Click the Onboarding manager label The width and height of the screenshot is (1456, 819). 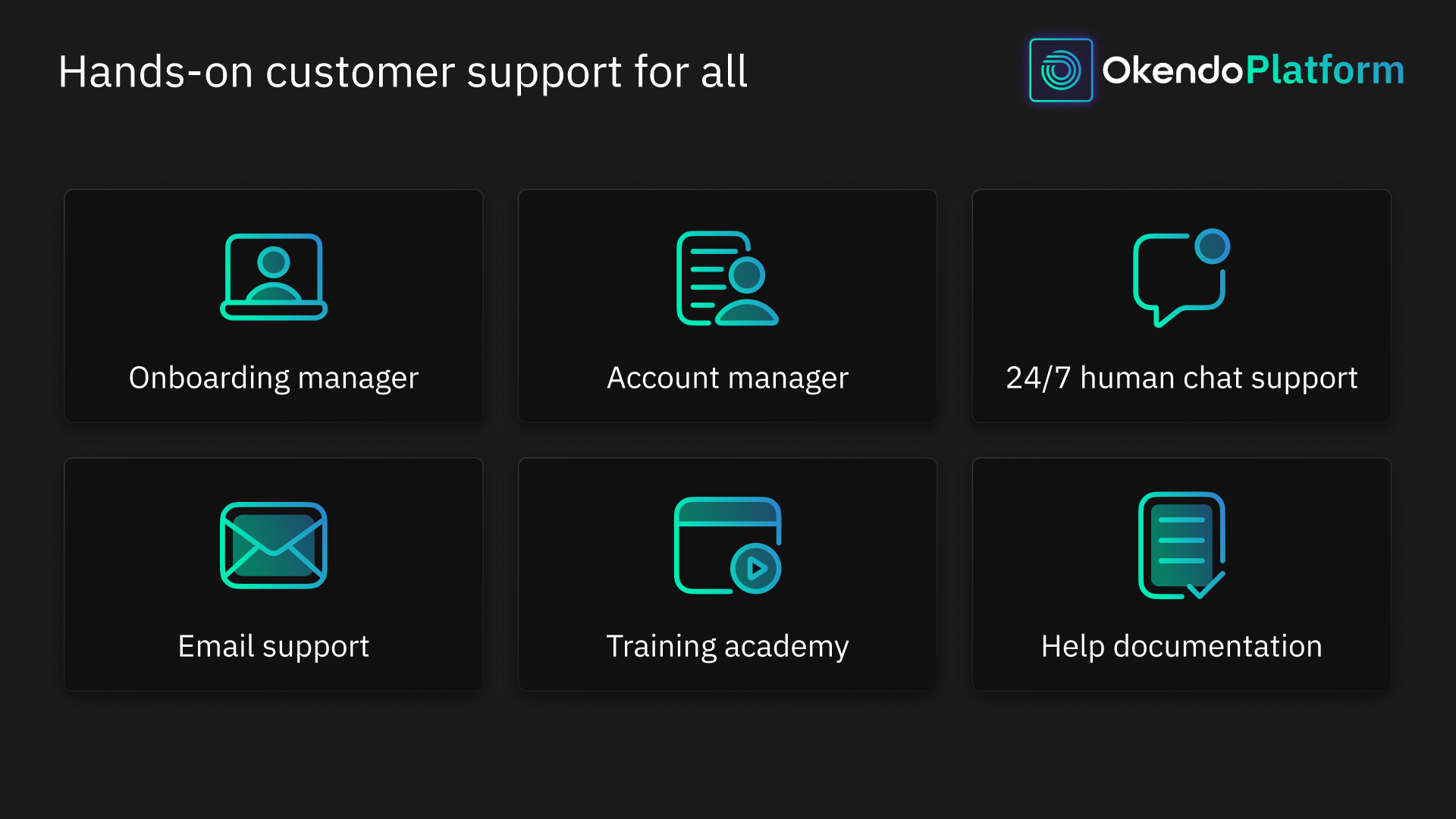click(274, 378)
